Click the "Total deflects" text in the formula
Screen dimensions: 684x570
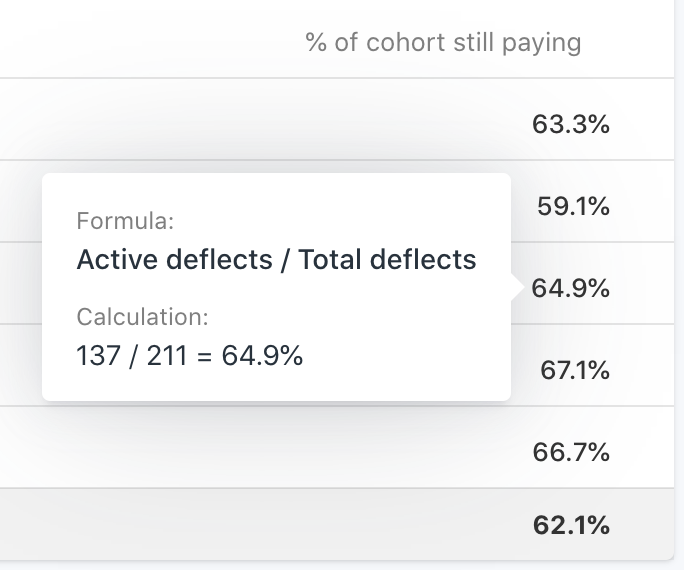point(388,260)
